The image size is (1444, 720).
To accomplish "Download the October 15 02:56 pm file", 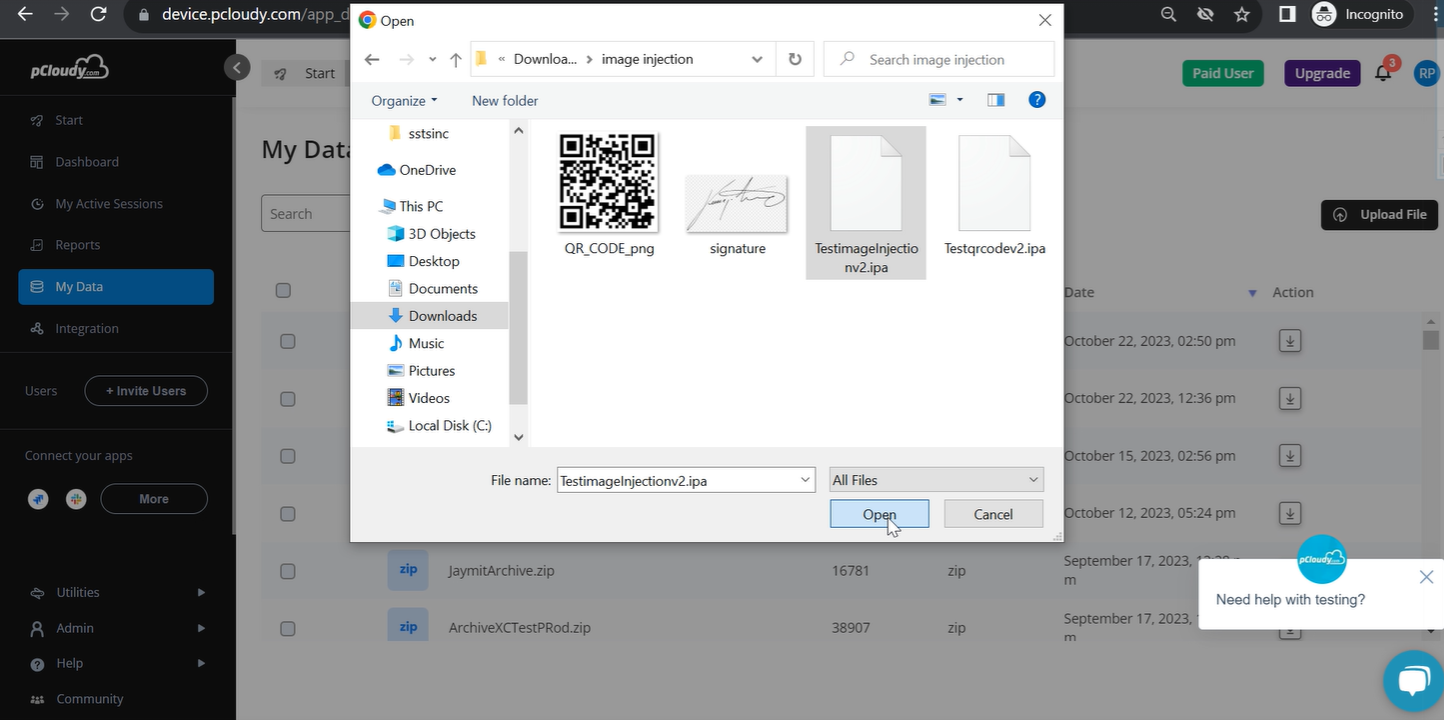I will coord(1290,456).
